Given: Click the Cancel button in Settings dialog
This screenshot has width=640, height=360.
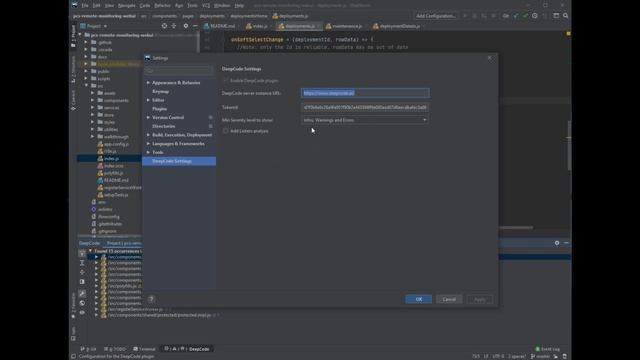Looking at the screenshot, I should [x=449, y=299].
